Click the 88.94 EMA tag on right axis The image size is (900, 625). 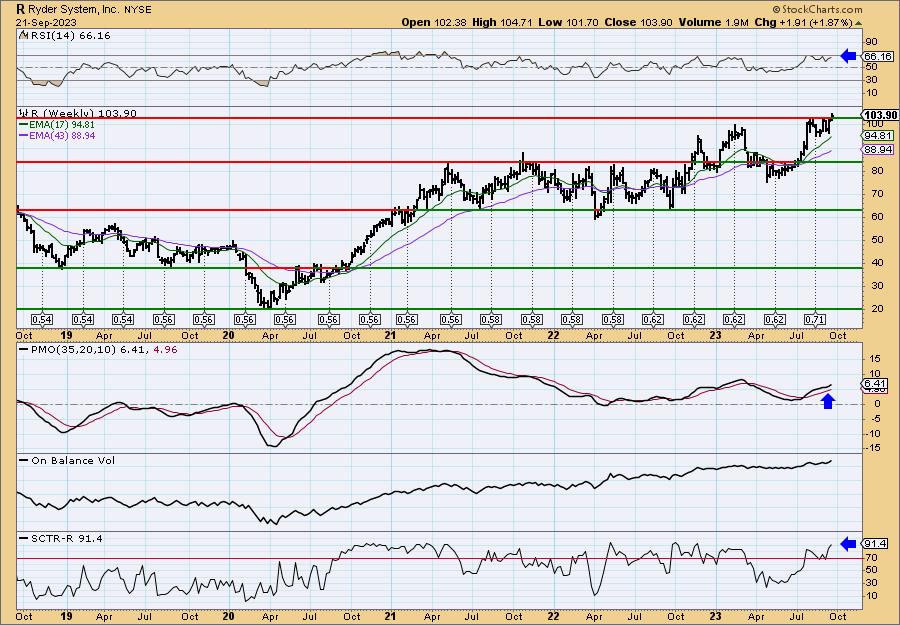point(878,149)
